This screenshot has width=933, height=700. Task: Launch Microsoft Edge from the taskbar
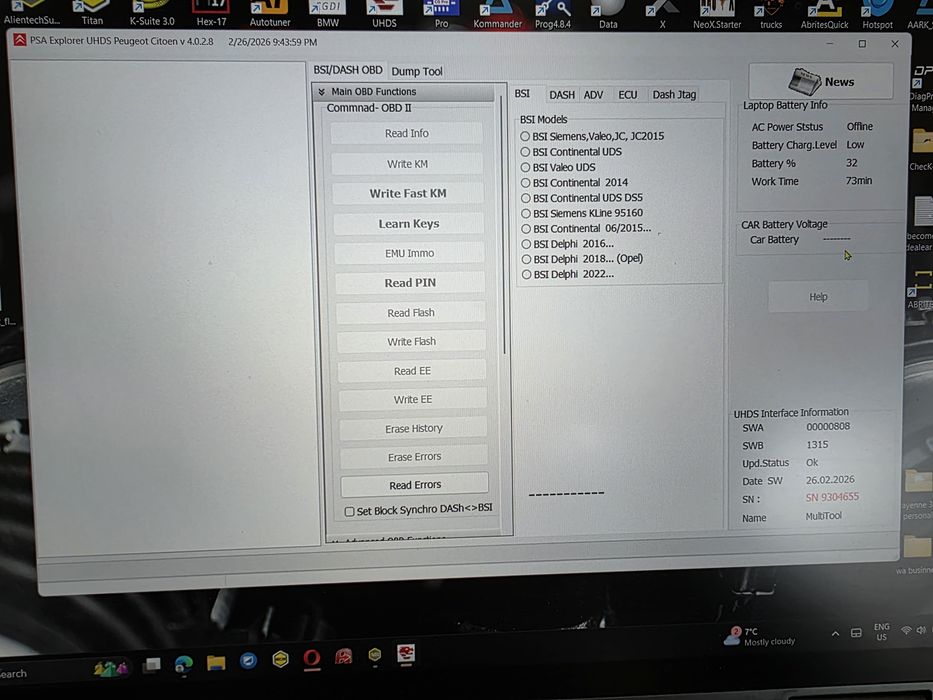(184, 664)
